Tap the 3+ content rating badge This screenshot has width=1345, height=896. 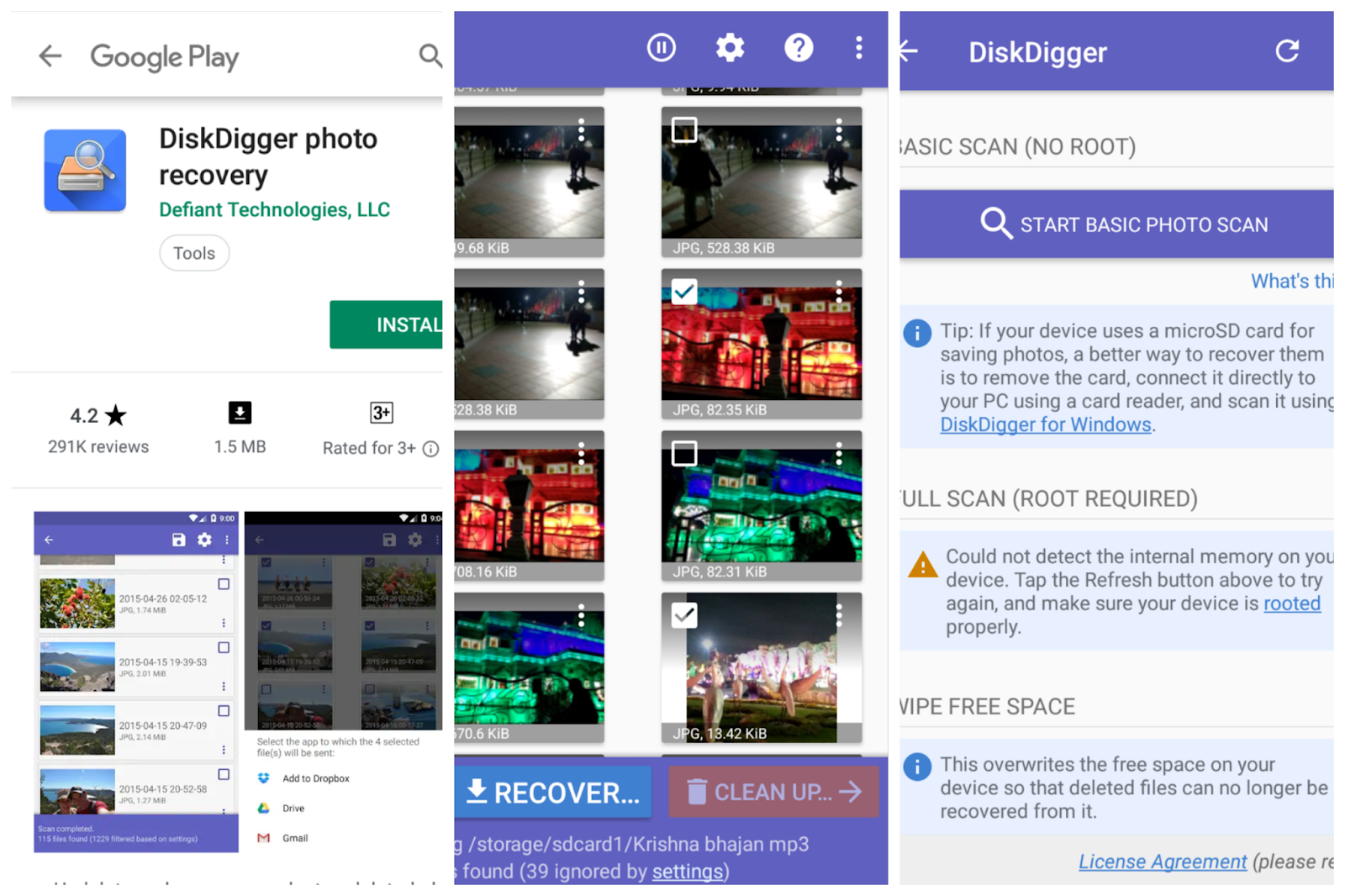pyautogui.click(x=382, y=413)
